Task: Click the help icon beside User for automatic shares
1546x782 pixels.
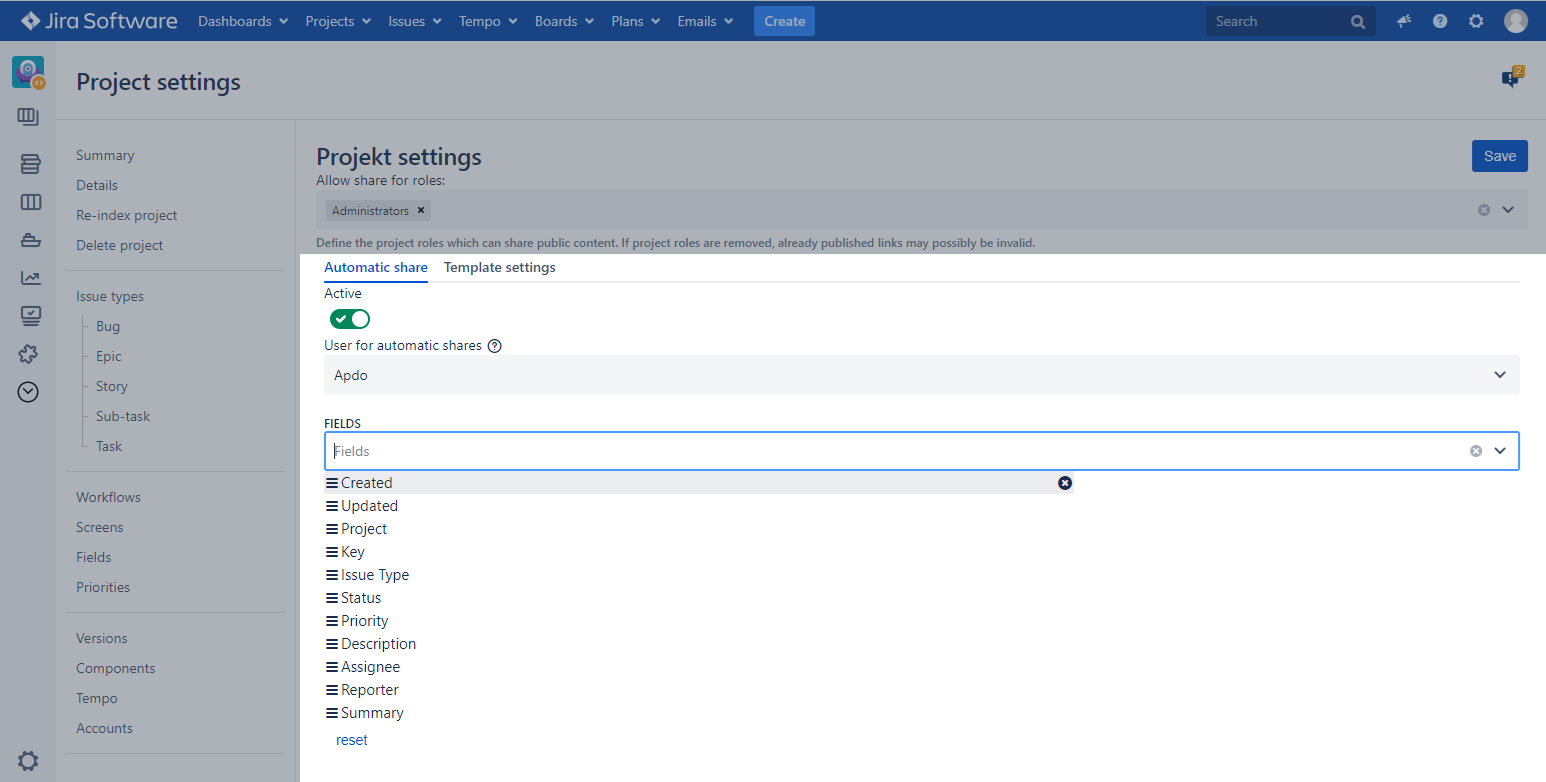Action: (x=494, y=346)
